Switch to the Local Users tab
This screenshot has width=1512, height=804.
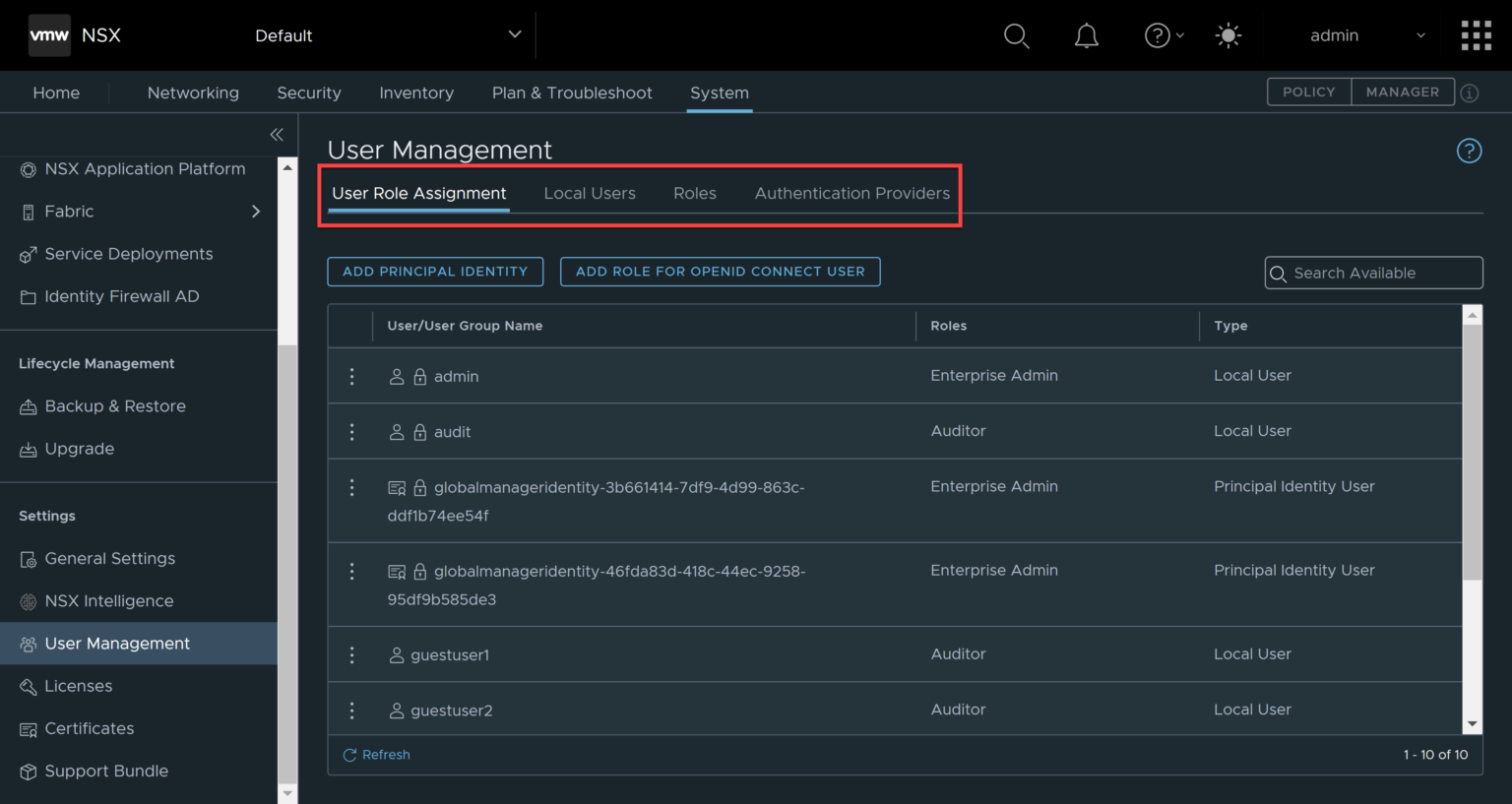589,193
